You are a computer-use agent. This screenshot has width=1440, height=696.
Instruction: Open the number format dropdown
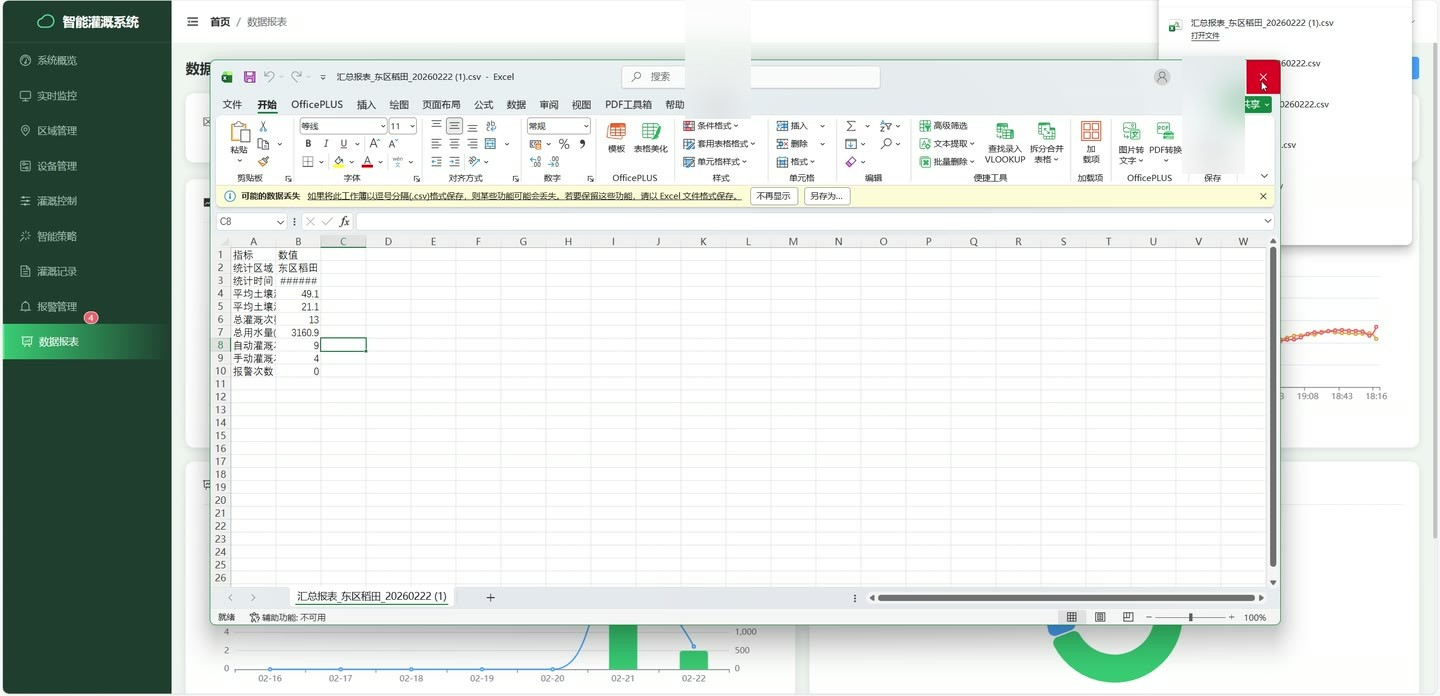[x=586, y=126]
